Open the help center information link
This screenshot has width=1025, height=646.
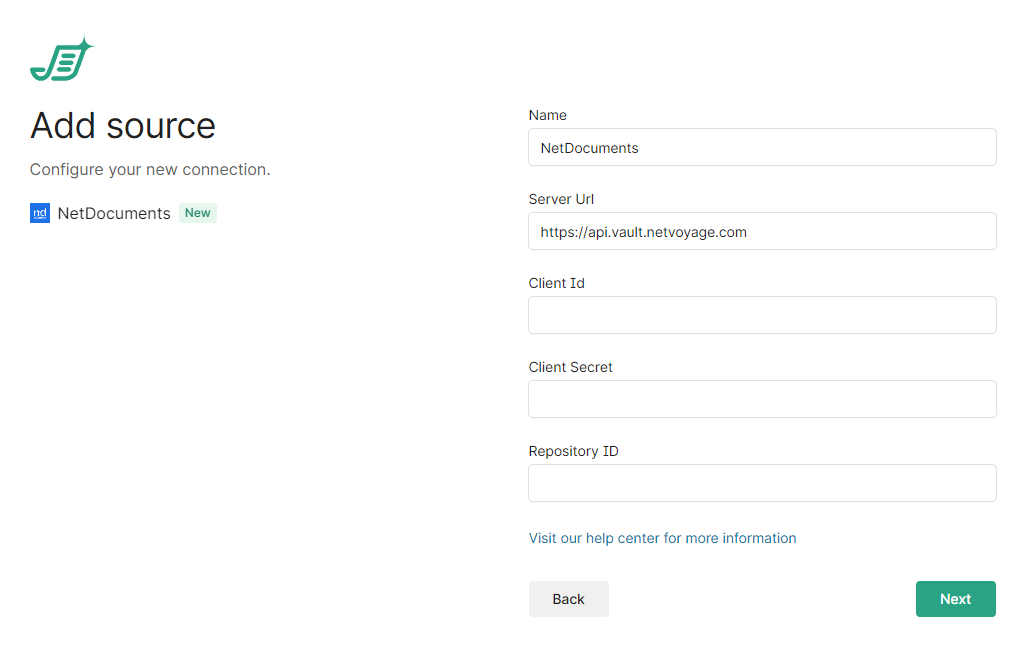click(662, 538)
